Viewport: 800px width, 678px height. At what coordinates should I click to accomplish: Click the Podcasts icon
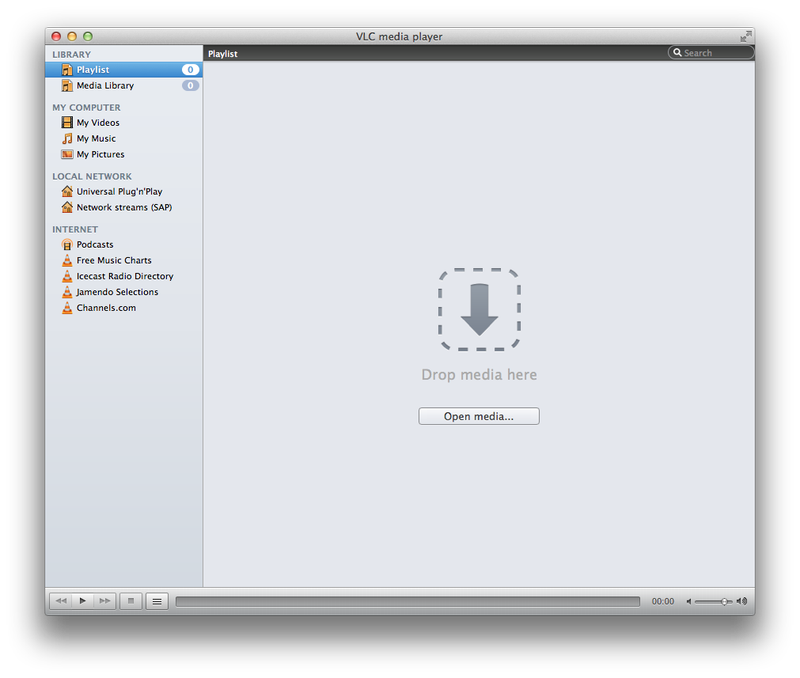(67, 244)
